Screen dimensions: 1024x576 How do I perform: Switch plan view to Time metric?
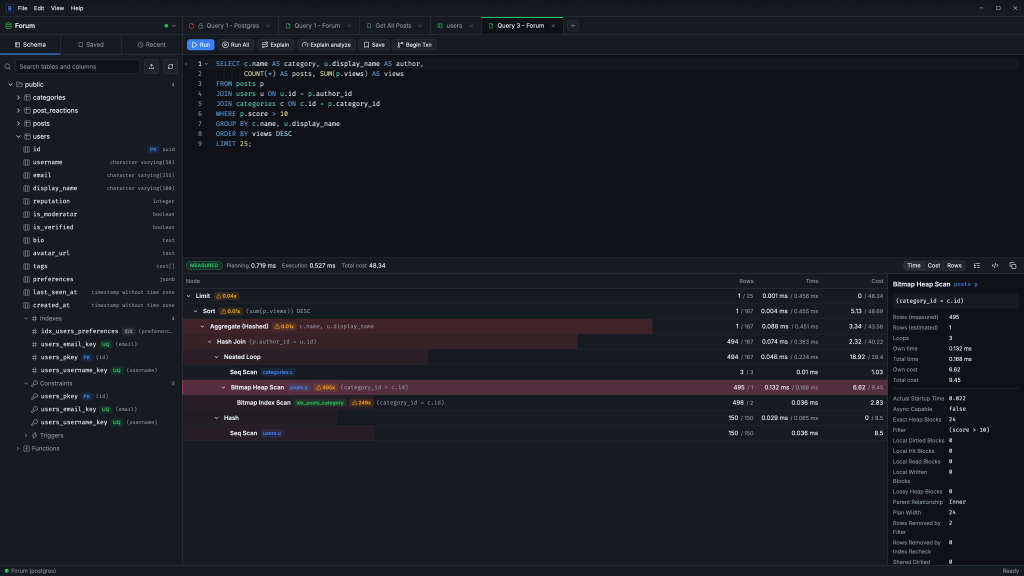click(x=914, y=266)
